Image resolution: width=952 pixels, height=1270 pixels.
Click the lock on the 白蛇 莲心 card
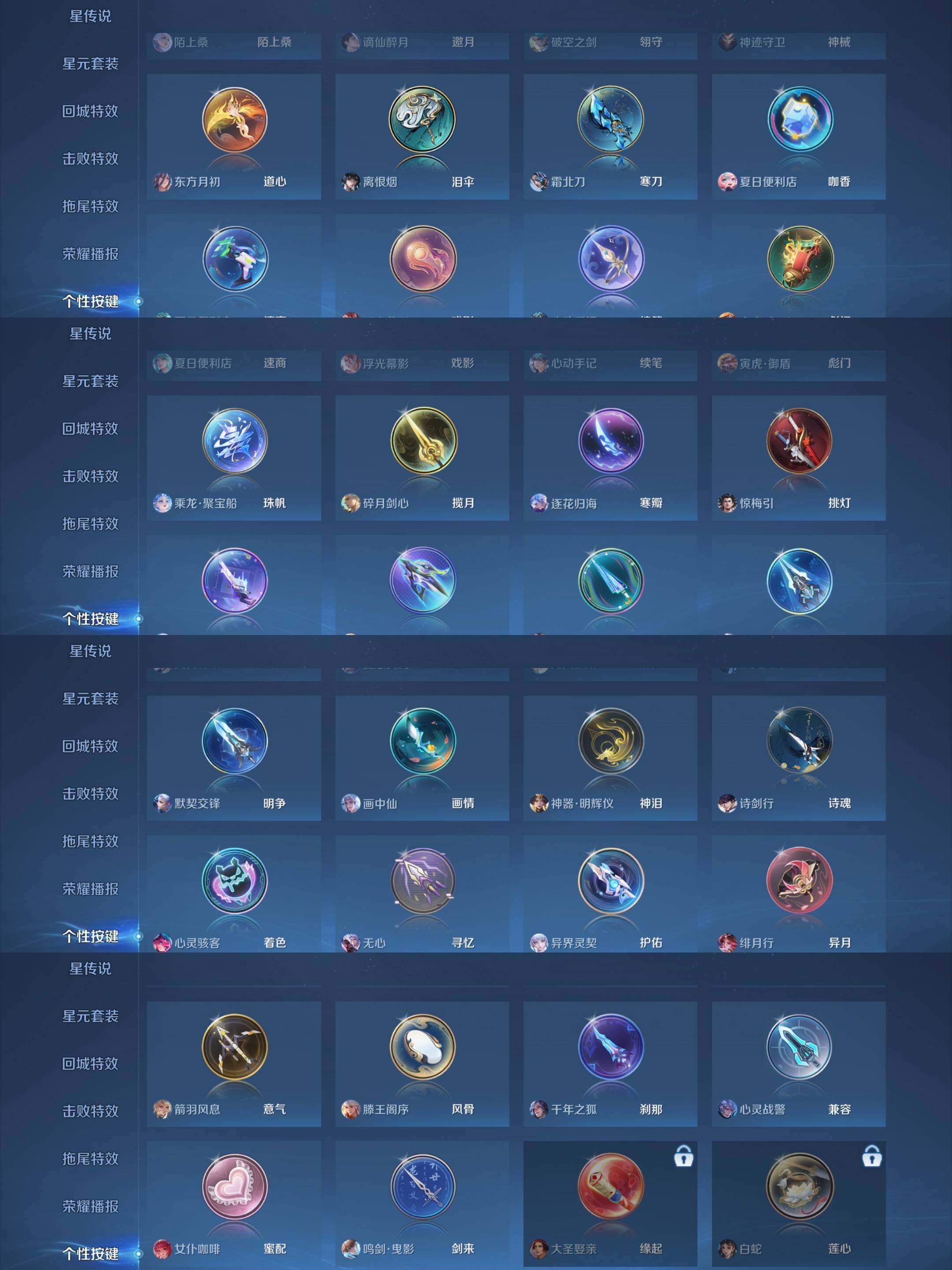click(871, 1156)
